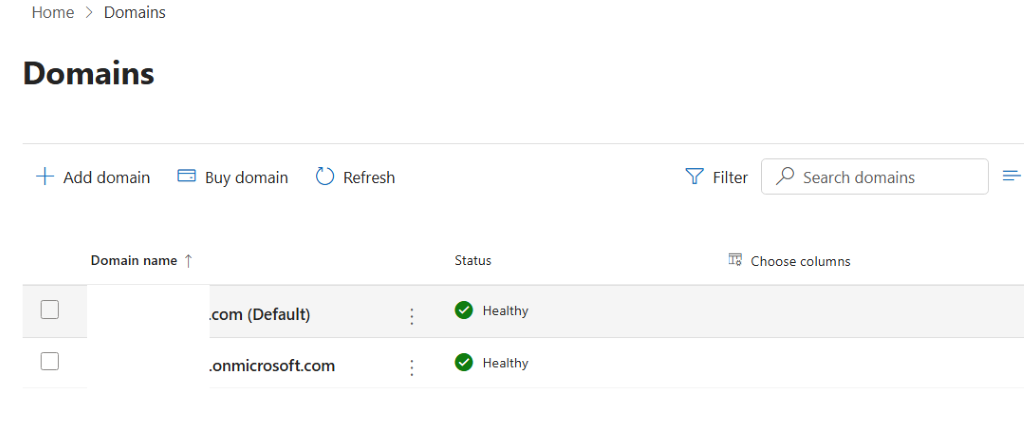This screenshot has width=1024, height=436.
Task: Click the sort arrow beside Domain name
Action: tap(188, 261)
